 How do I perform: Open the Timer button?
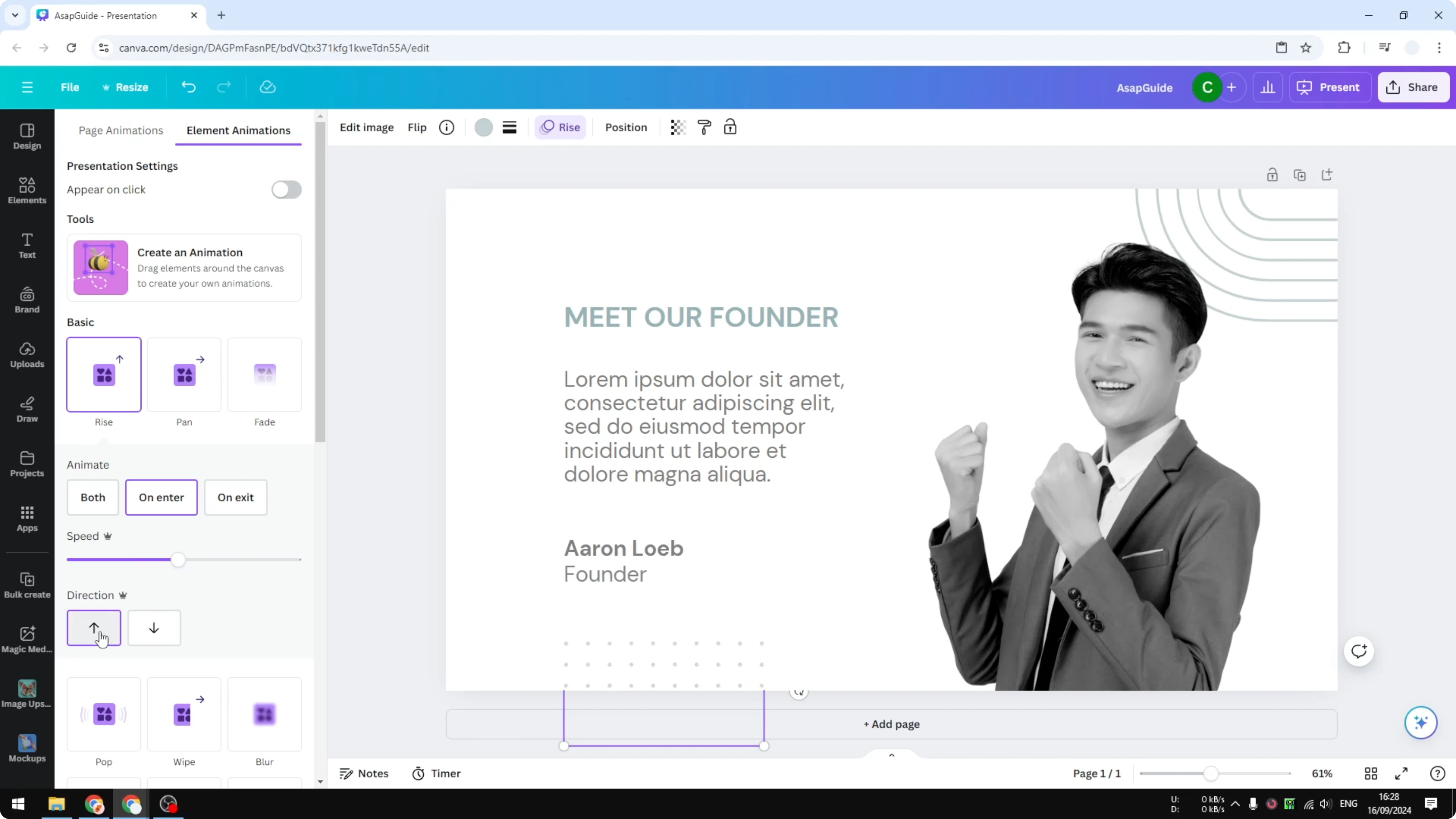click(x=436, y=774)
